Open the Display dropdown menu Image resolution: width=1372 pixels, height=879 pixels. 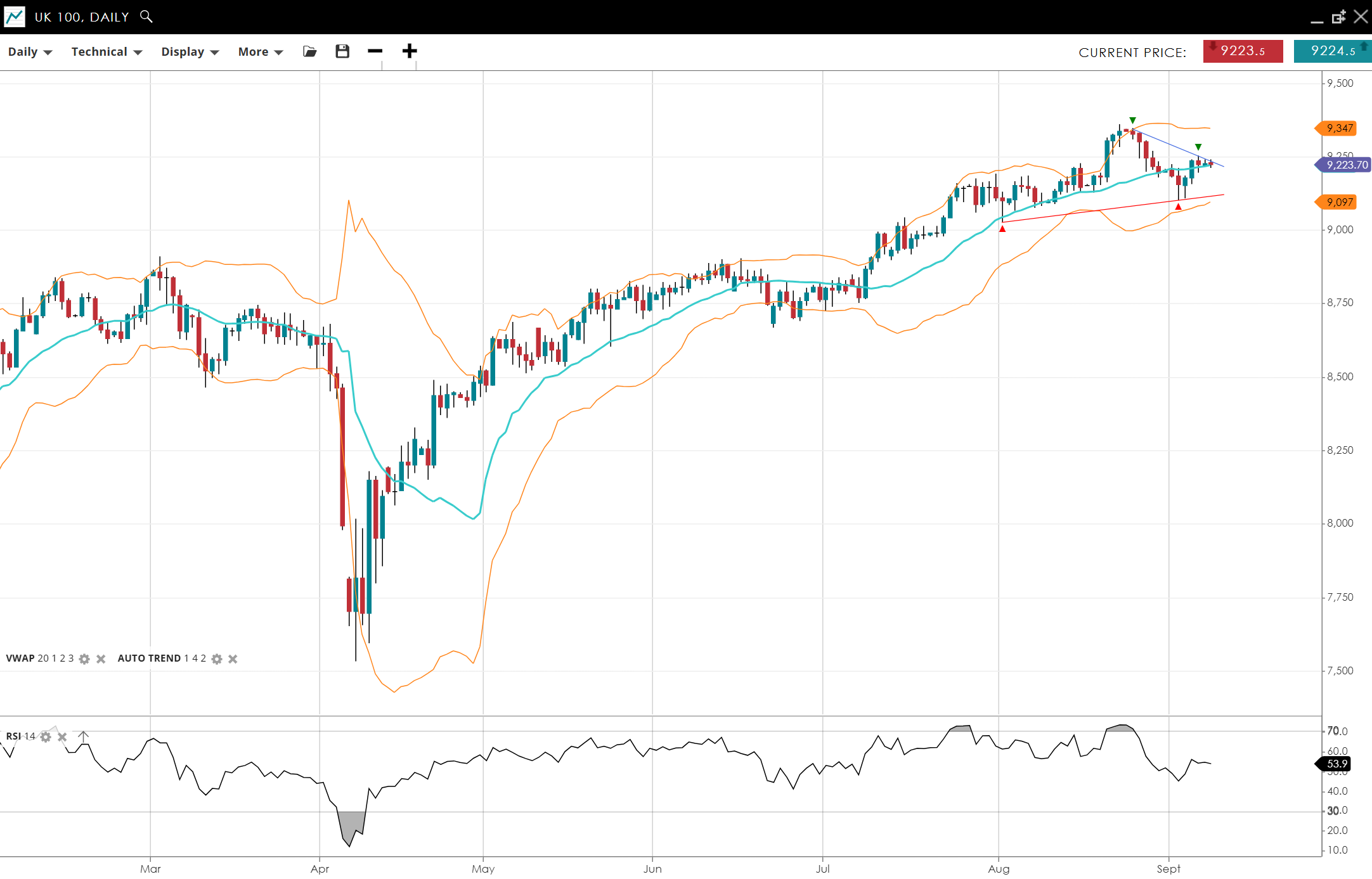click(x=190, y=52)
